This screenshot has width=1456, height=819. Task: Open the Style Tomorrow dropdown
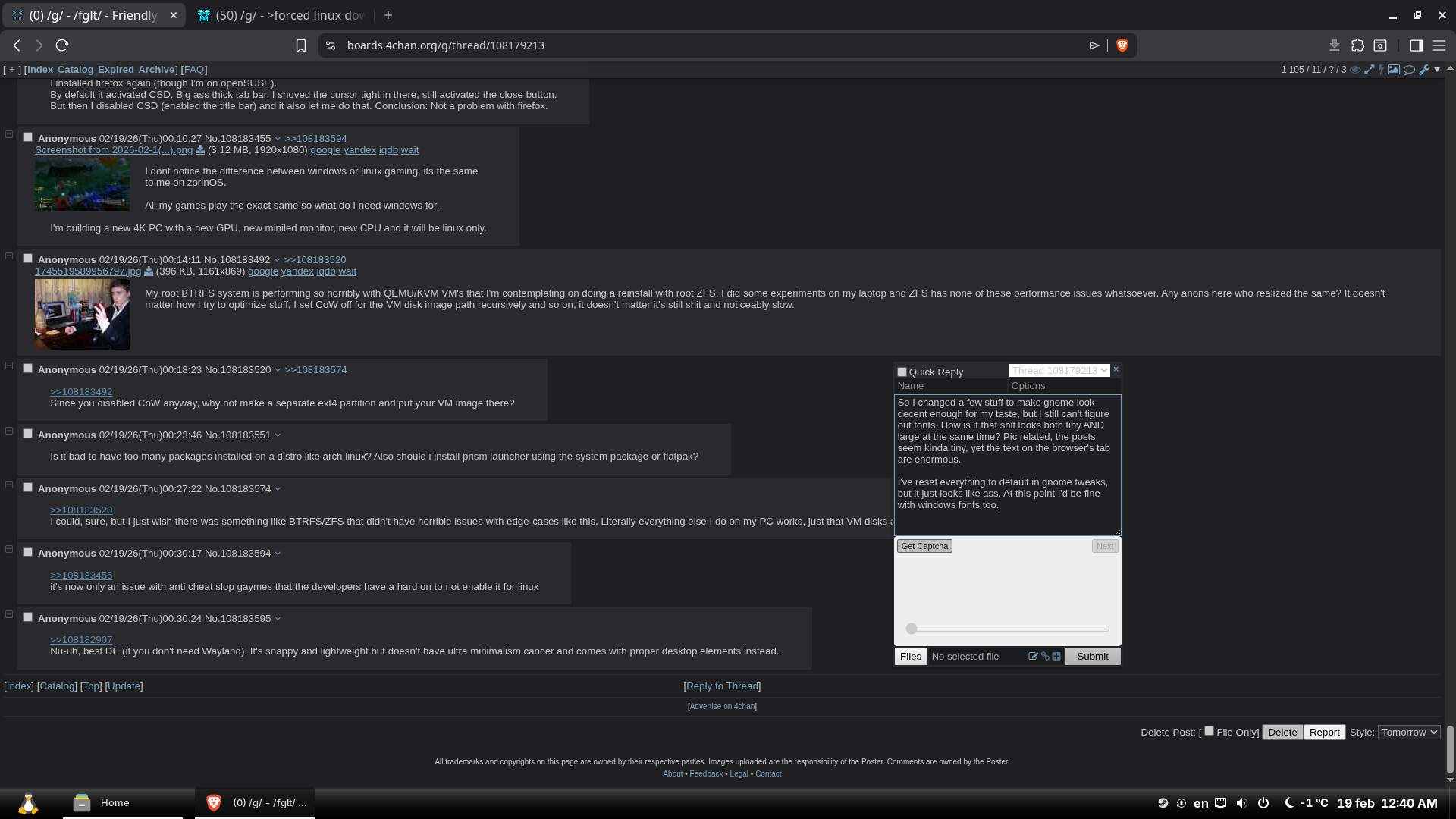click(x=1408, y=732)
